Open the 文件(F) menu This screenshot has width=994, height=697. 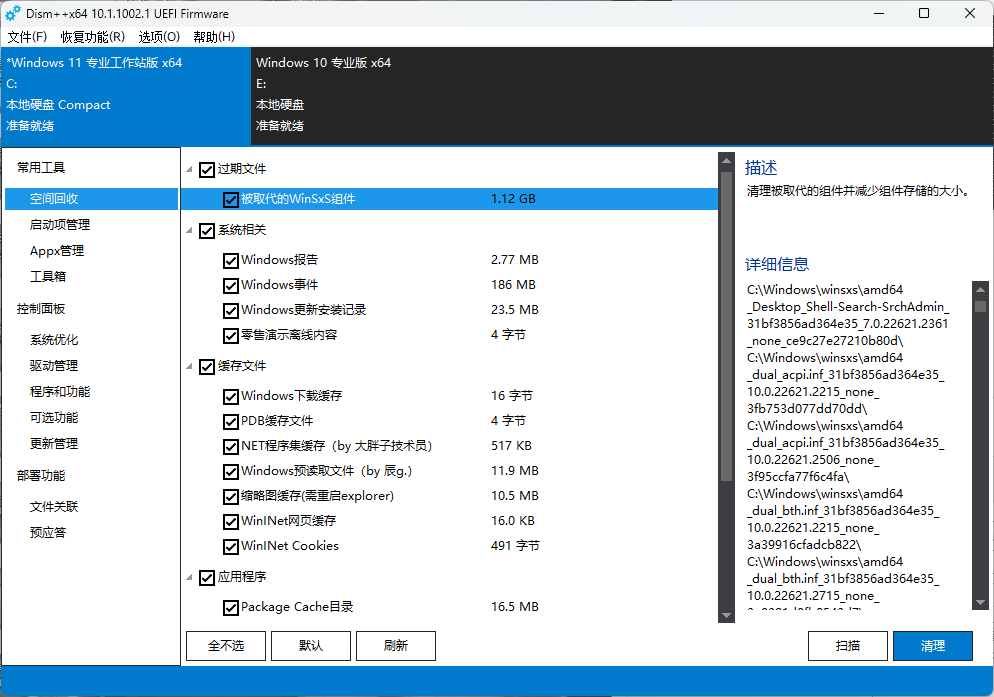(27, 37)
